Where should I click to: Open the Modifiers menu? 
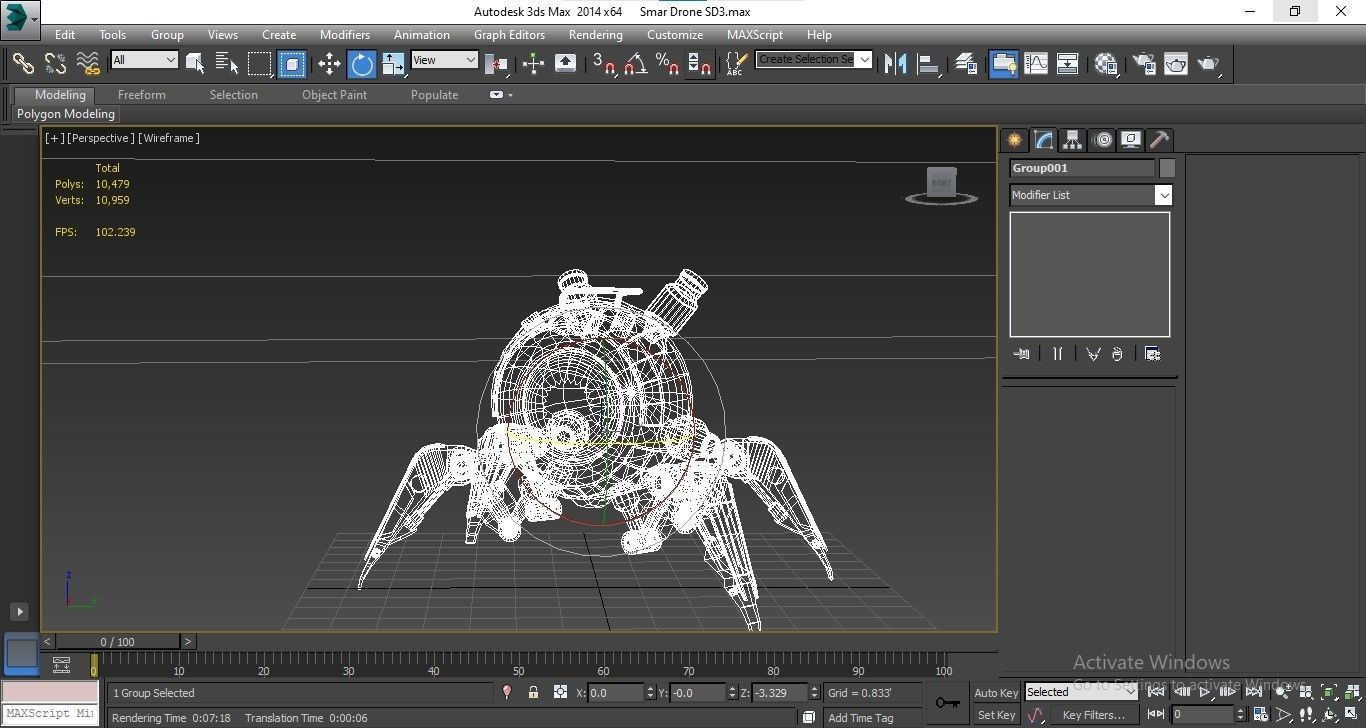tap(345, 34)
